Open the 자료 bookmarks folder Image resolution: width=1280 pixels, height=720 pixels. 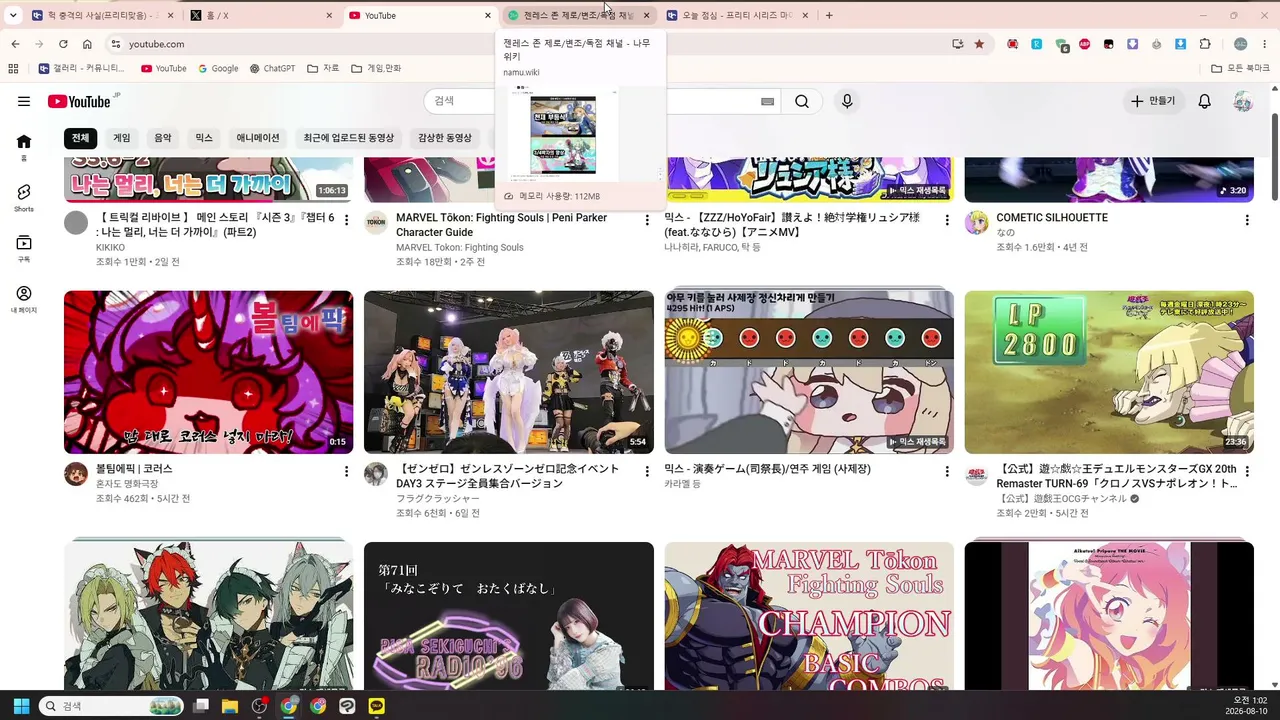(x=323, y=69)
